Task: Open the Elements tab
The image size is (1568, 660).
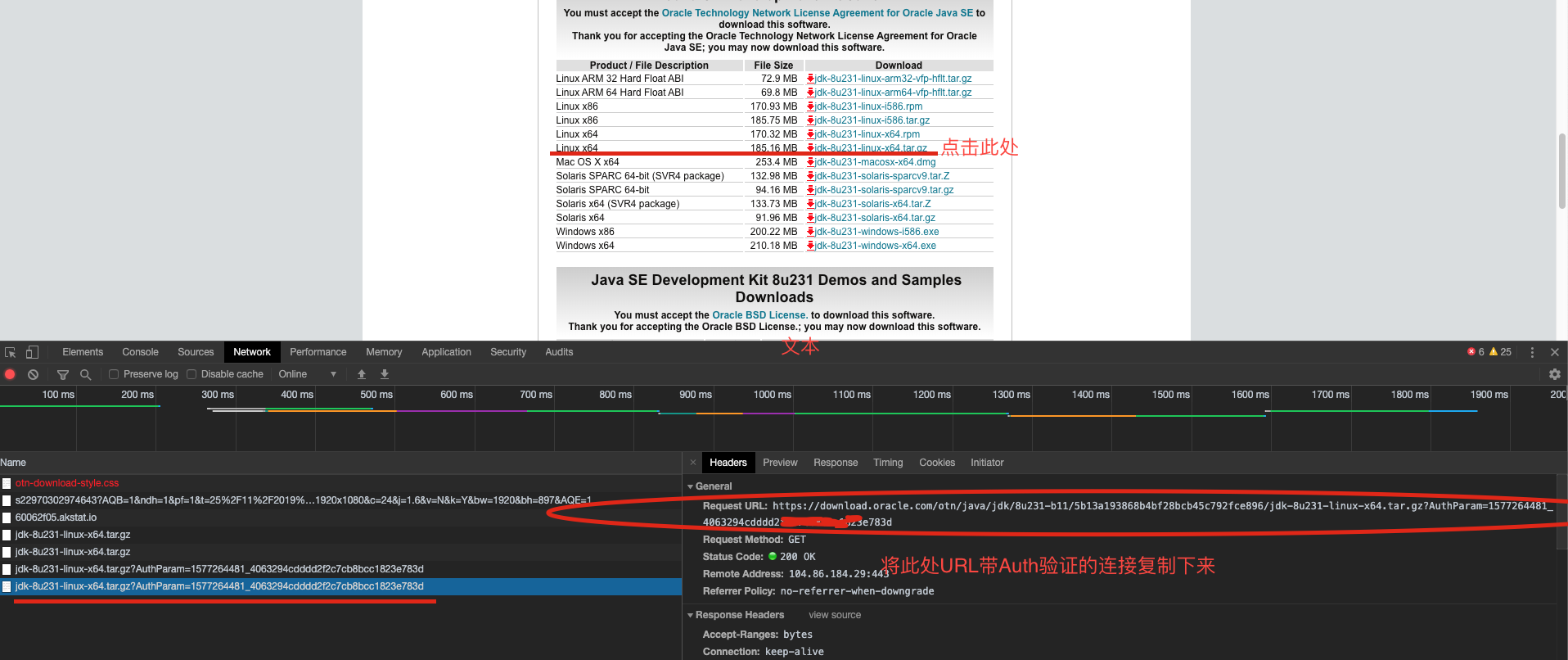Action: [83, 352]
